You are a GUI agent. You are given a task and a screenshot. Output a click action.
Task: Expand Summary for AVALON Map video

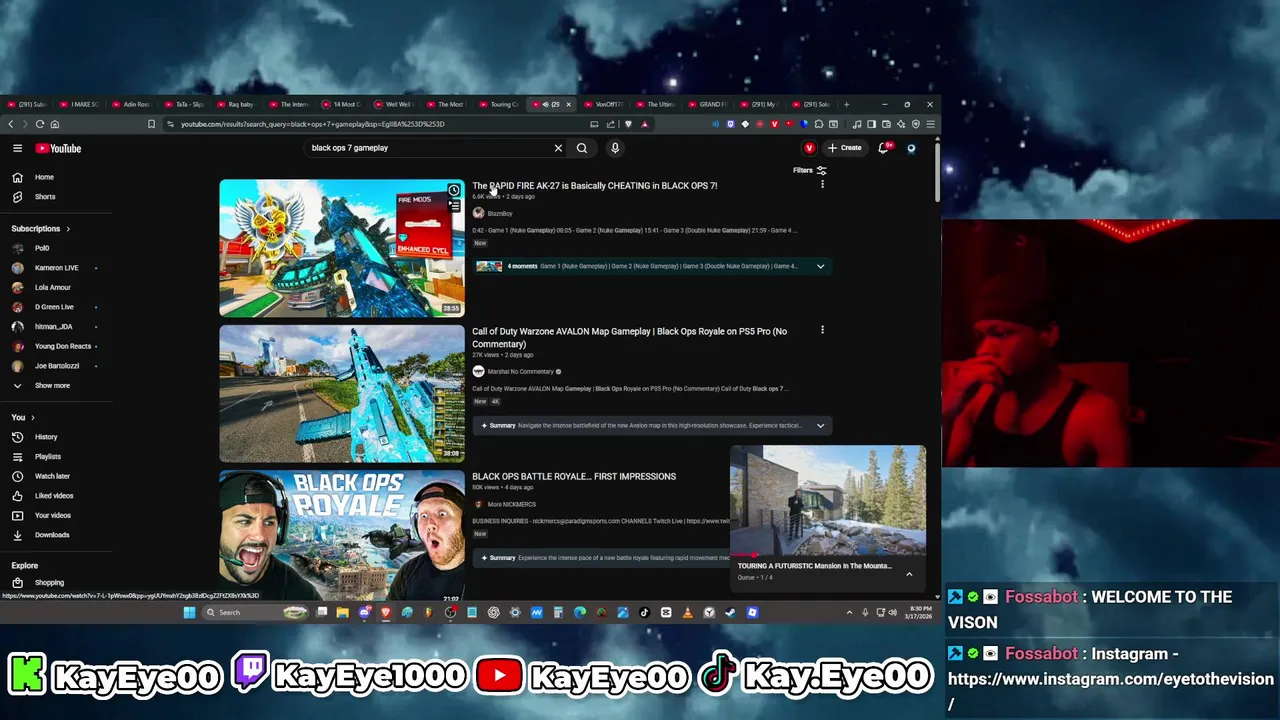click(820, 426)
